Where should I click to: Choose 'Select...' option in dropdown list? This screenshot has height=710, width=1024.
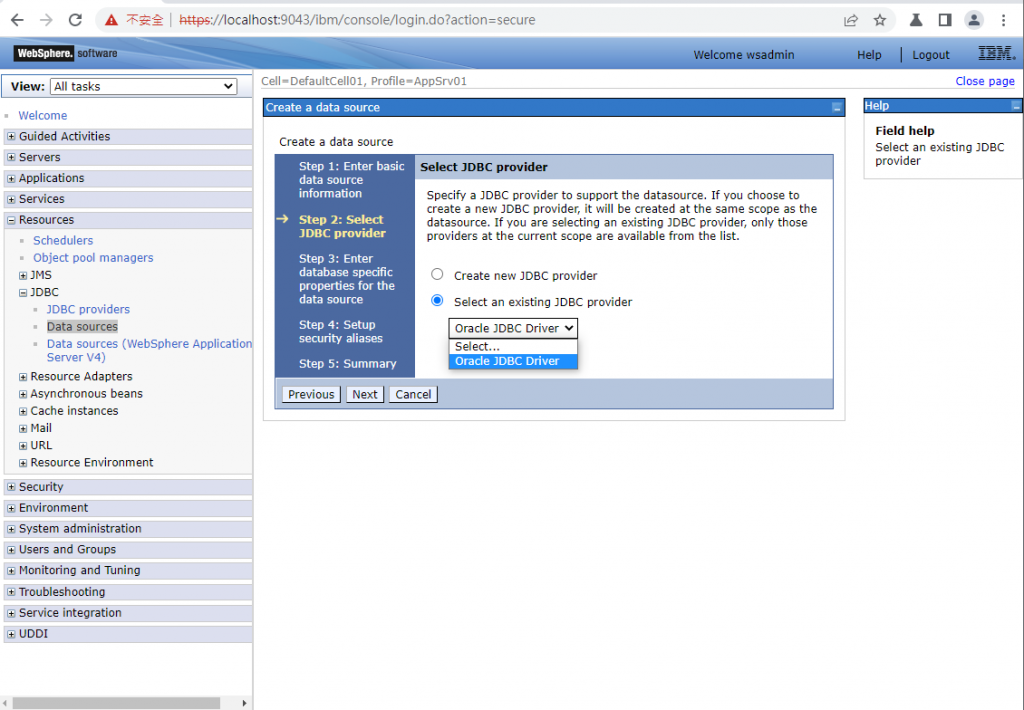(x=513, y=346)
